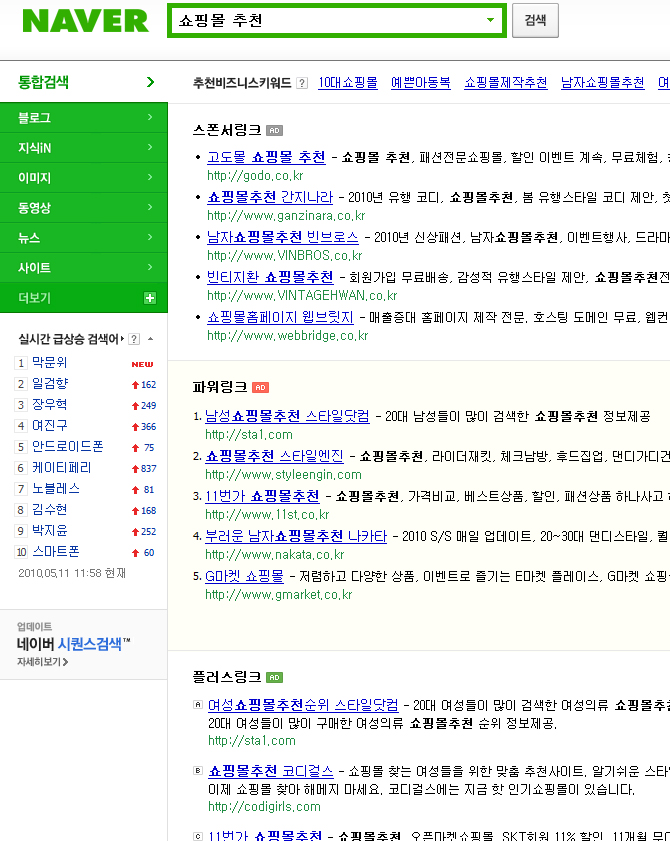Click help icon beside 실시간 급상승 검색어

[x=134, y=340]
